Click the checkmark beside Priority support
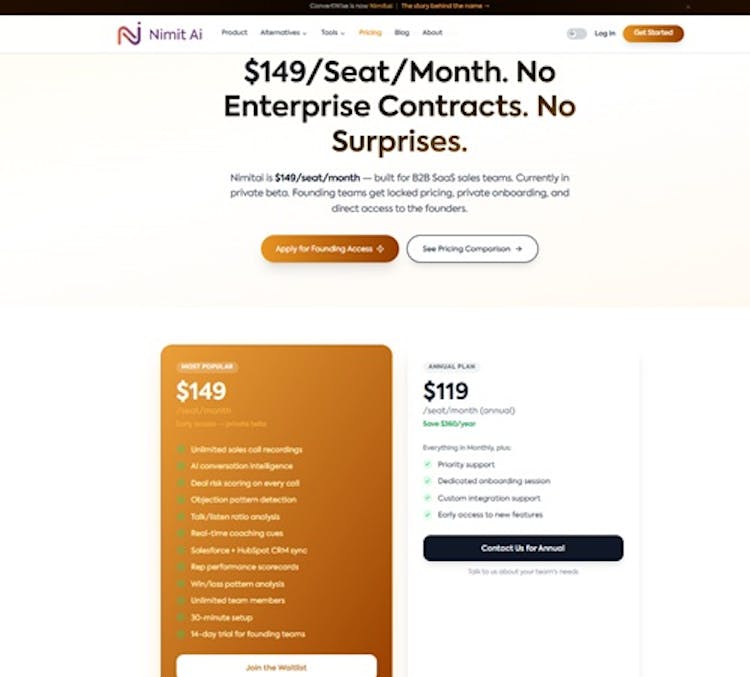The width and height of the screenshot is (750, 677). (427, 464)
